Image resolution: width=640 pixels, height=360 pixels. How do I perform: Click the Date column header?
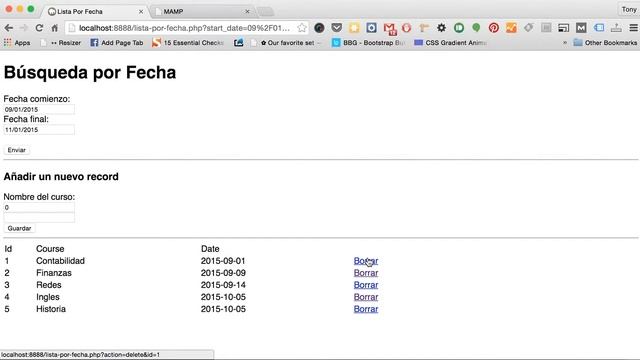(x=210, y=249)
